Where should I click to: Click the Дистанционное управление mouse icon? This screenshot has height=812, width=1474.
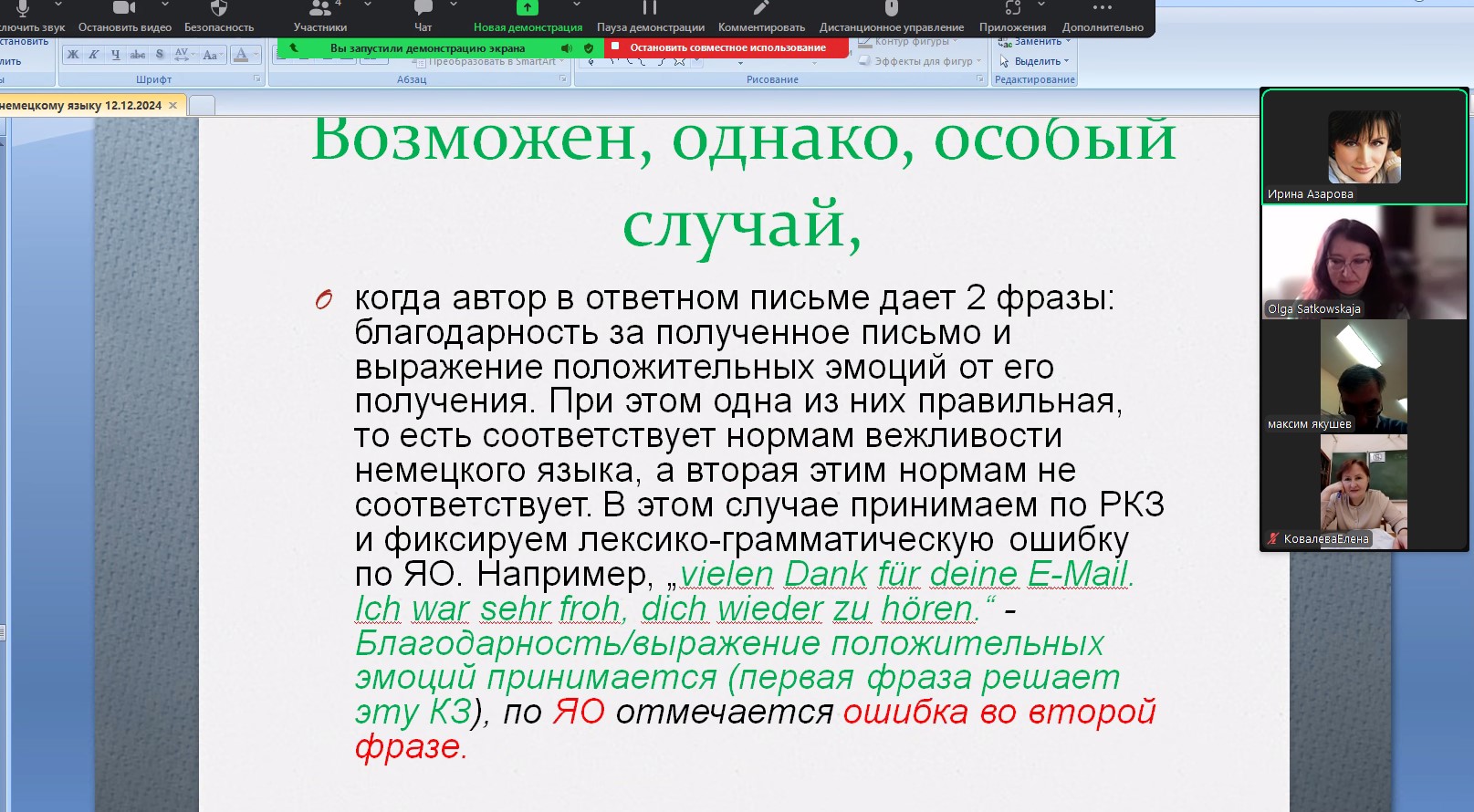click(x=891, y=9)
